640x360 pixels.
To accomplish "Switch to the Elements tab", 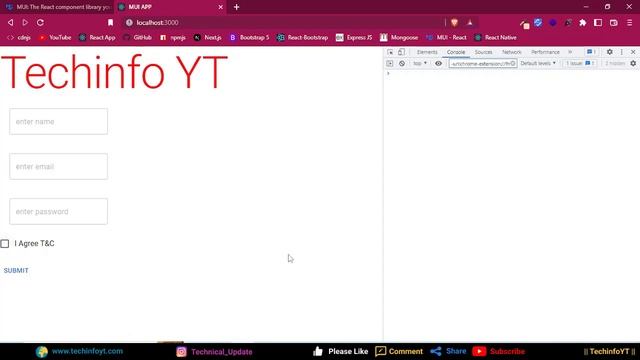I will (x=427, y=52).
